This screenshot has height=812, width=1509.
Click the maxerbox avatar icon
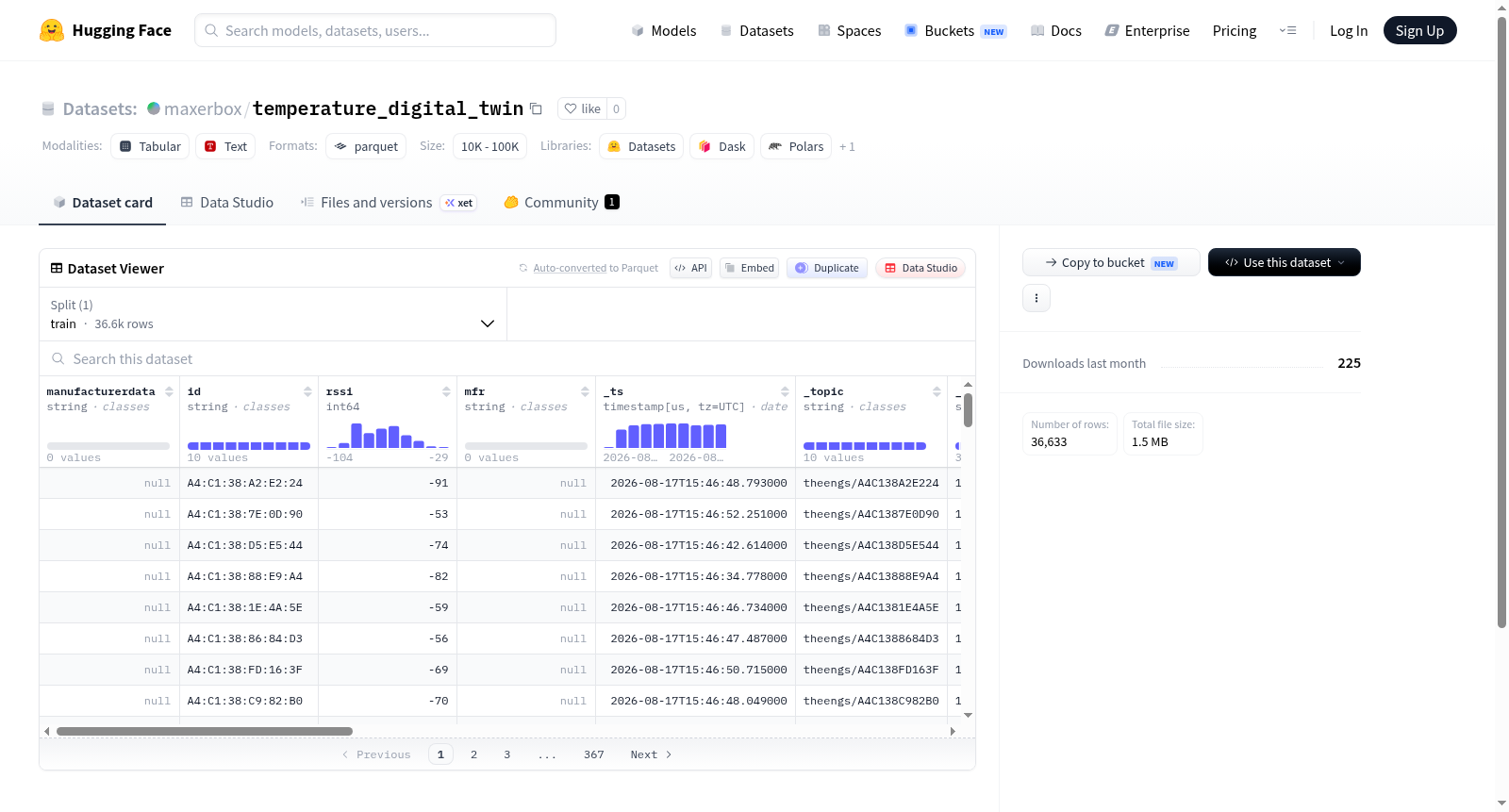pyautogui.click(x=154, y=108)
